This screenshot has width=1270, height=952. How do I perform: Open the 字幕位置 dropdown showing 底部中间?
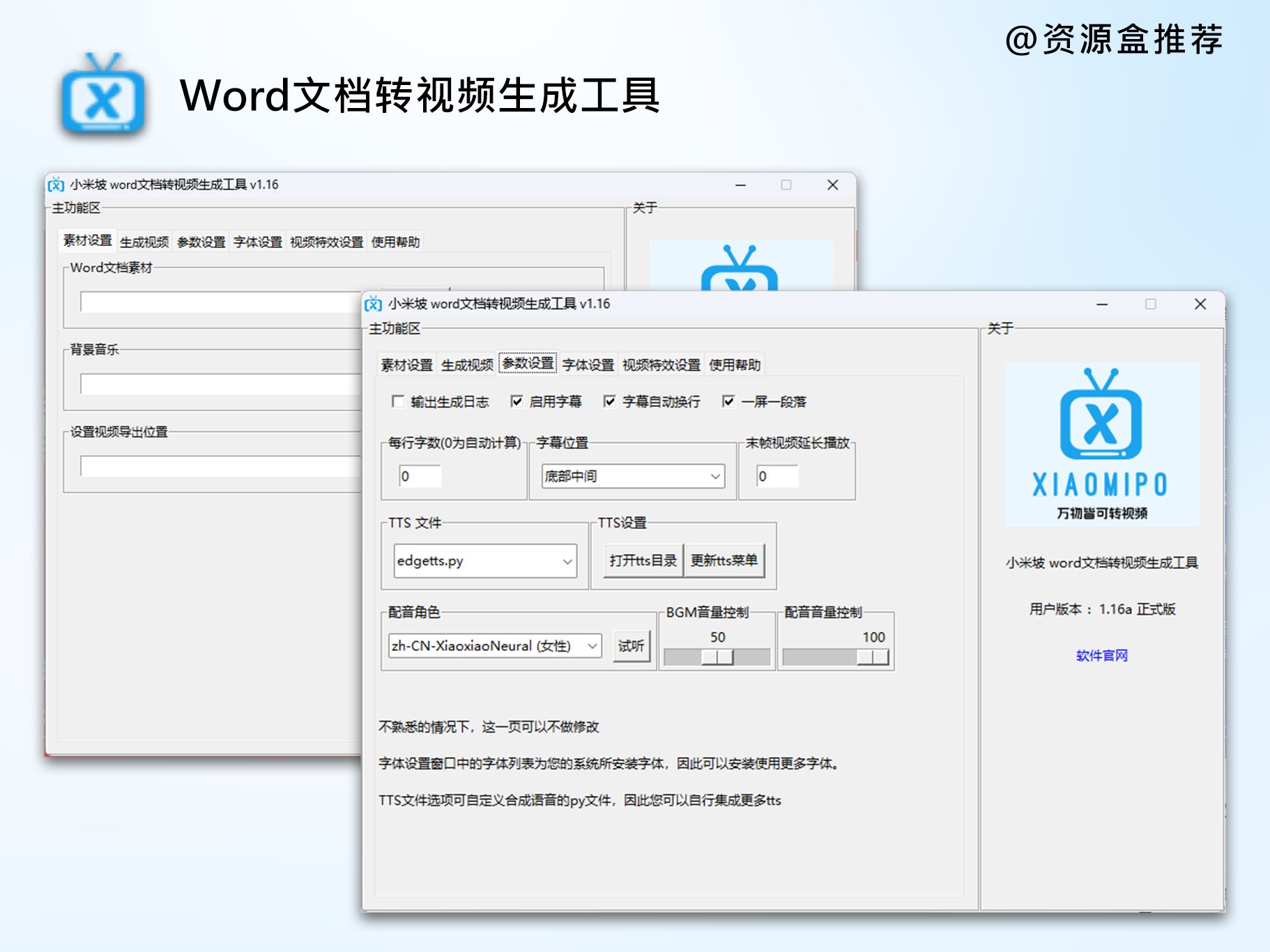[x=633, y=477]
